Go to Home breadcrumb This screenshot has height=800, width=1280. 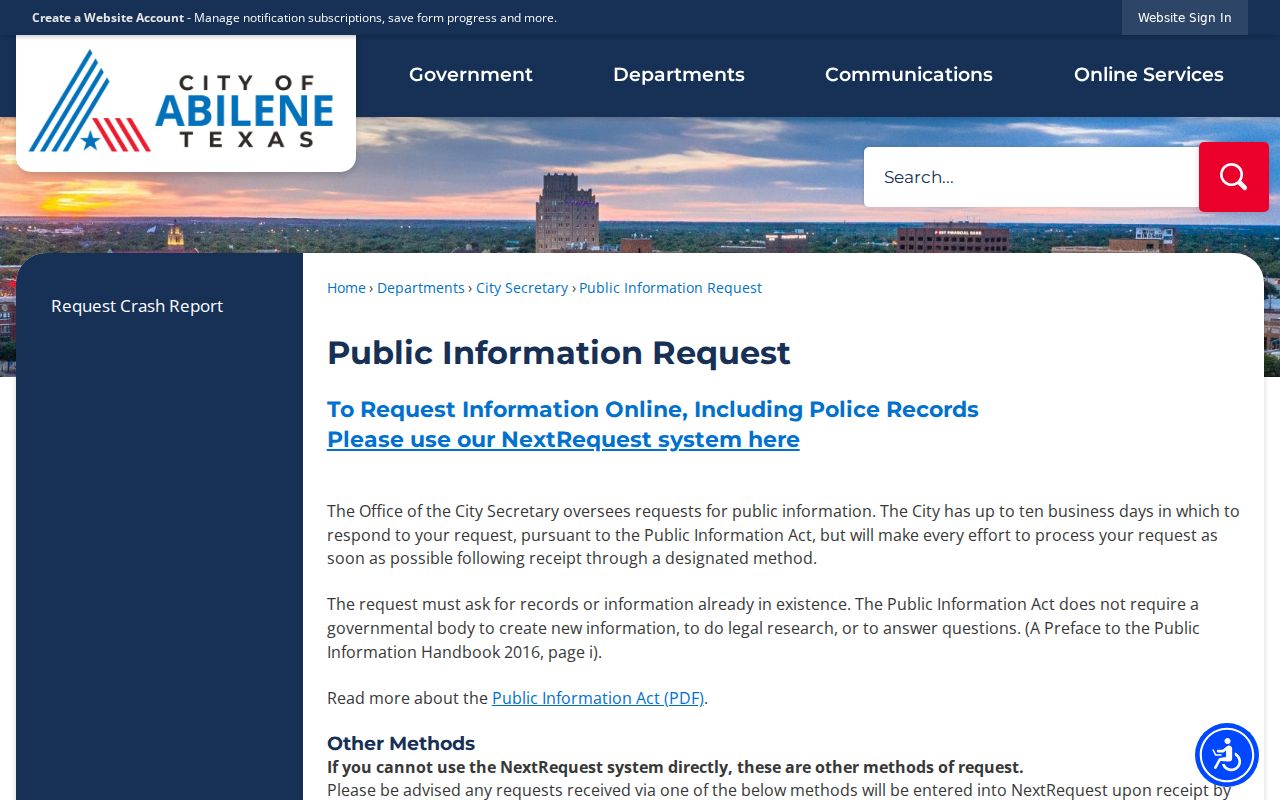coord(346,288)
